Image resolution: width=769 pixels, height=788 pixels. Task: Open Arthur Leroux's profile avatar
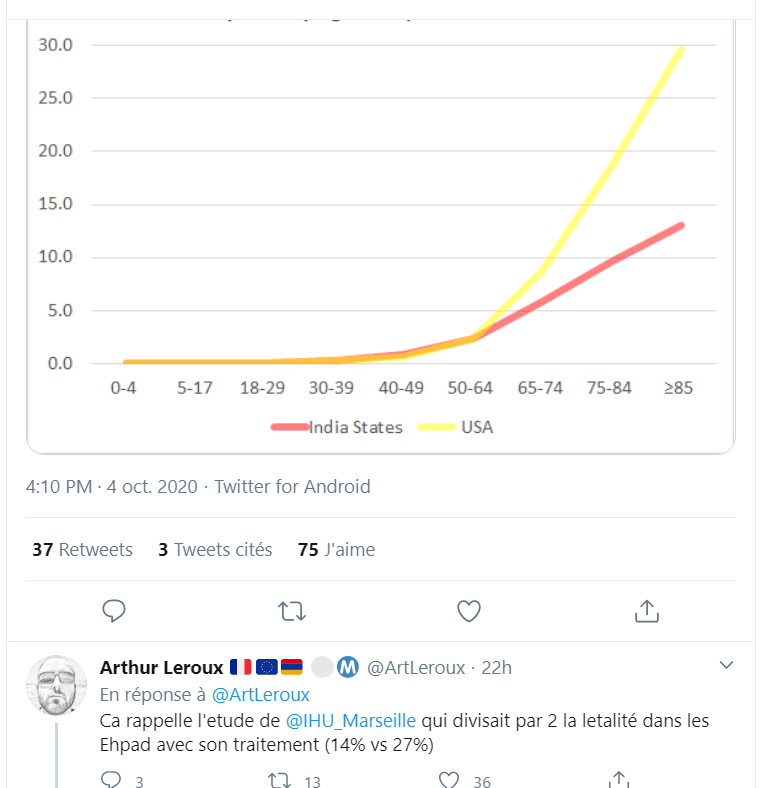tap(56, 685)
